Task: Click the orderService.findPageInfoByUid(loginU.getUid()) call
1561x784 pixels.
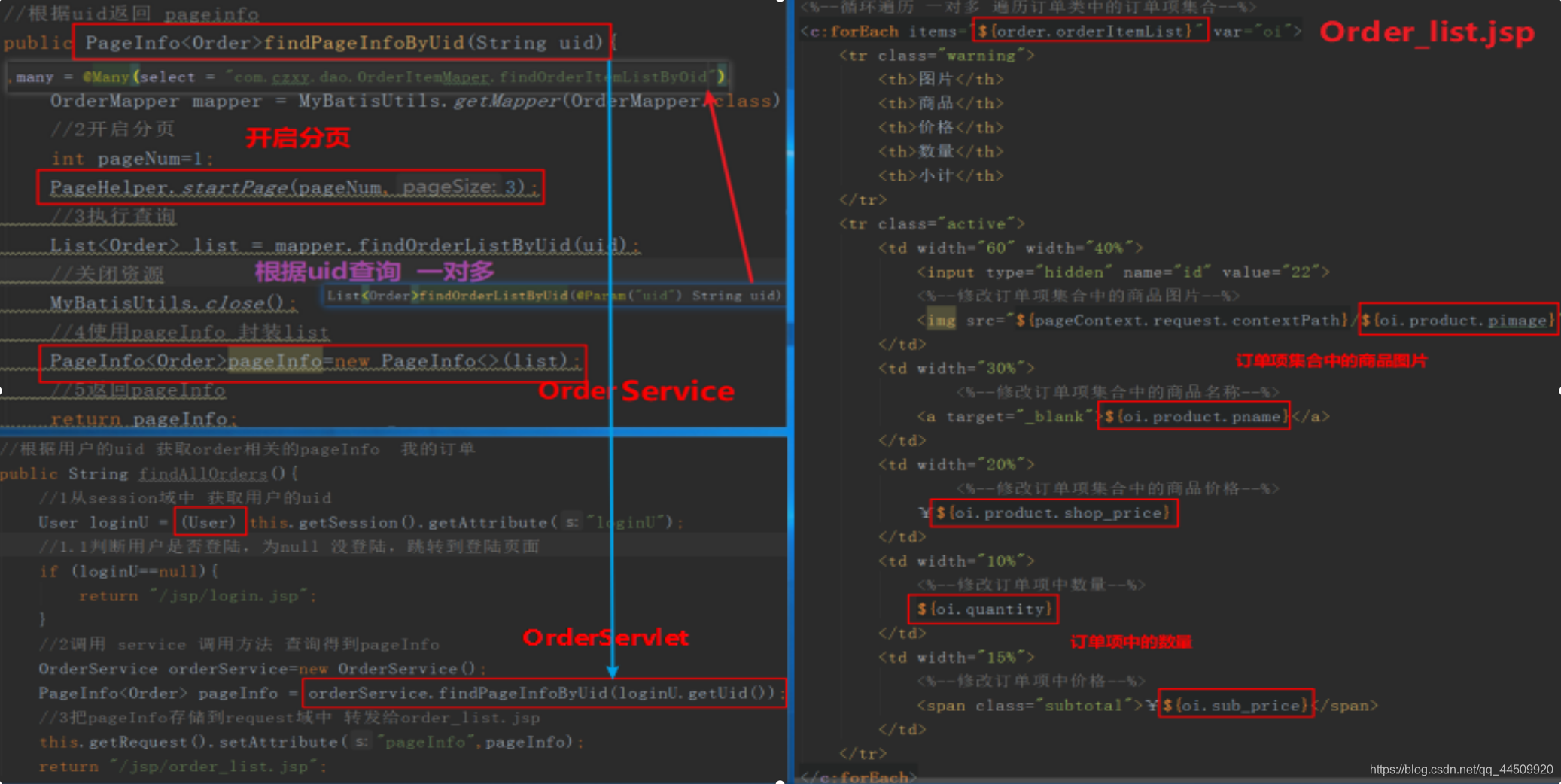Action: [545, 693]
